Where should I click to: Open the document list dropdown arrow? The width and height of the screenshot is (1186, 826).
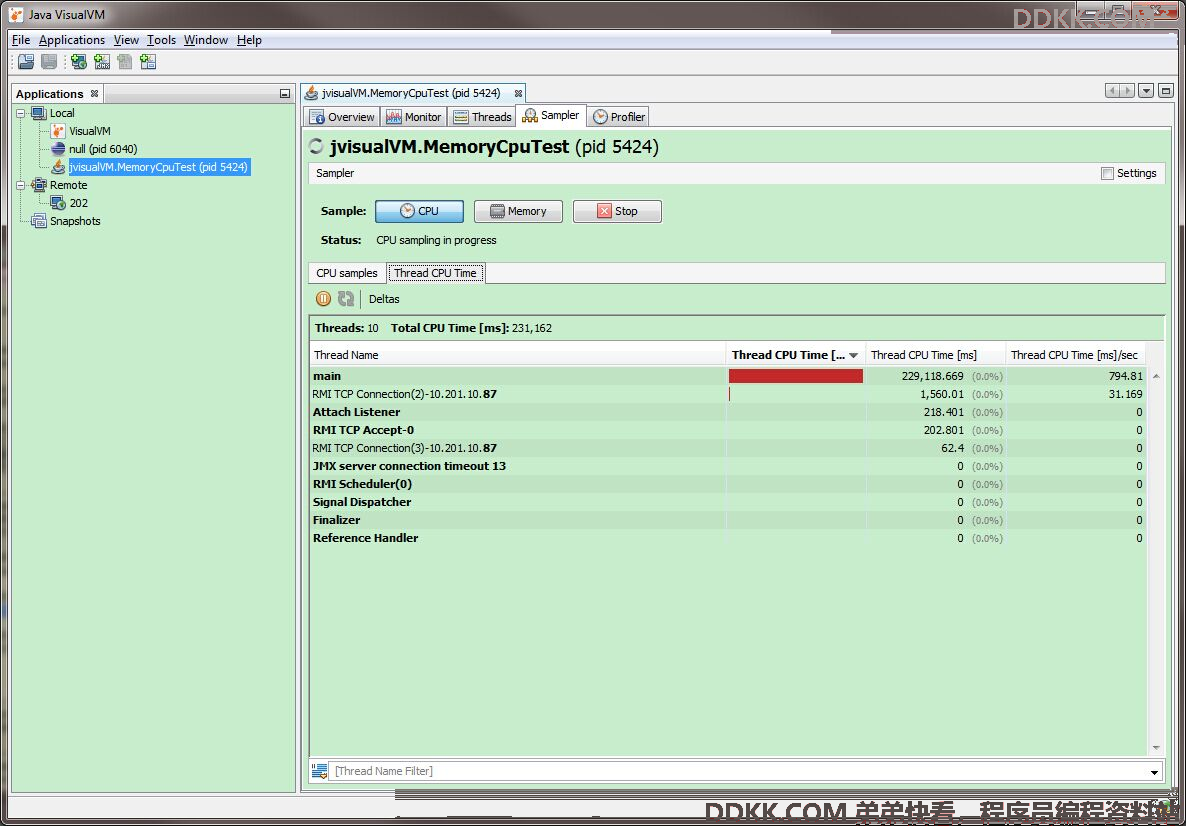[1146, 91]
